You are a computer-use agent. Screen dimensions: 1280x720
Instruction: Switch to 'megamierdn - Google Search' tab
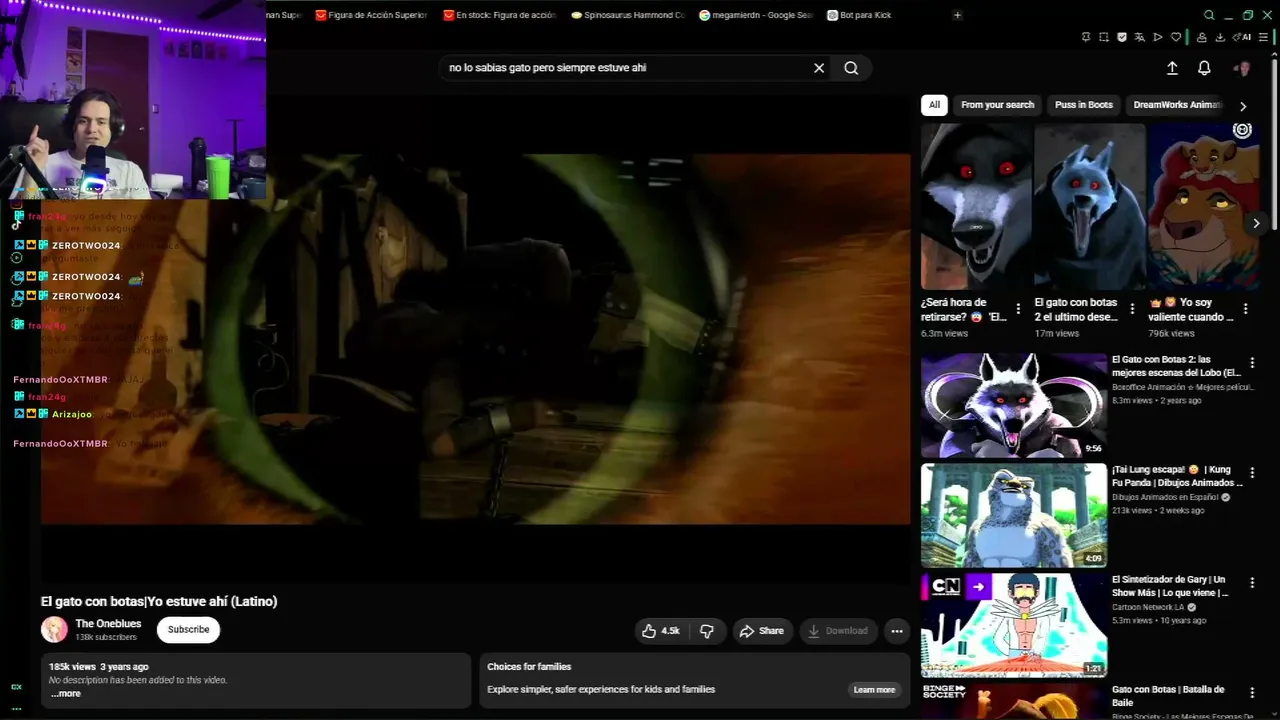pos(756,15)
